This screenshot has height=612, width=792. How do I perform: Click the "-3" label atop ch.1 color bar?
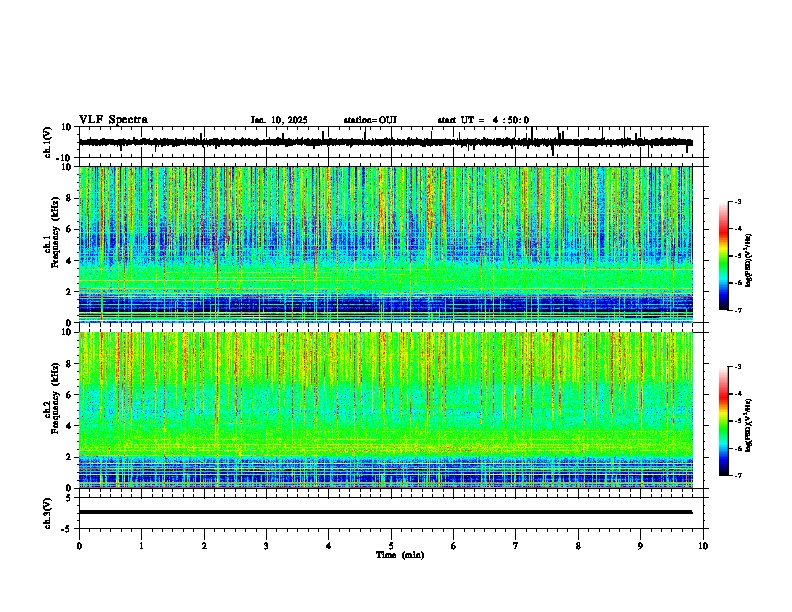click(x=737, y=201)
